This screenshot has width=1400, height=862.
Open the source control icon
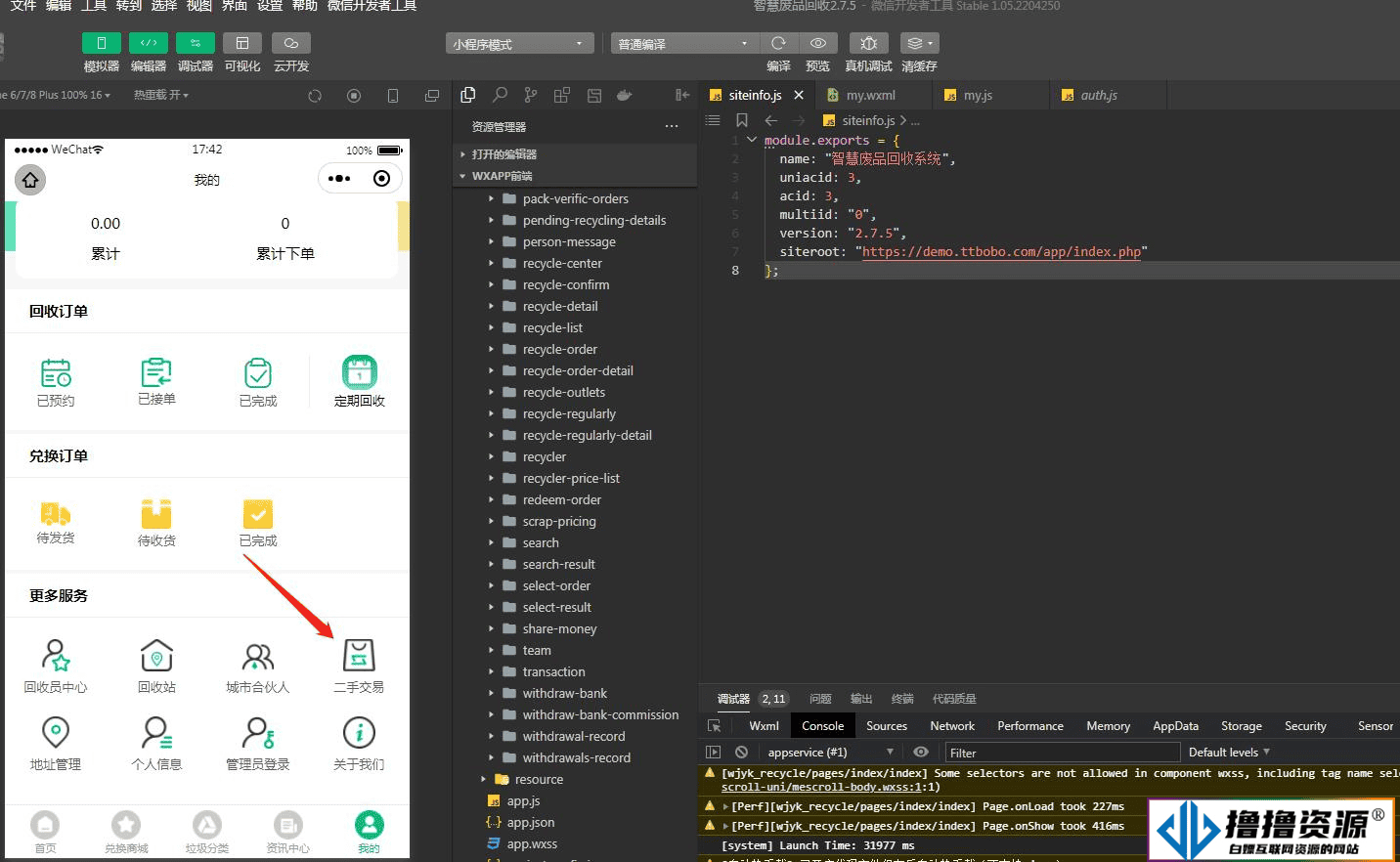point(531,95)
